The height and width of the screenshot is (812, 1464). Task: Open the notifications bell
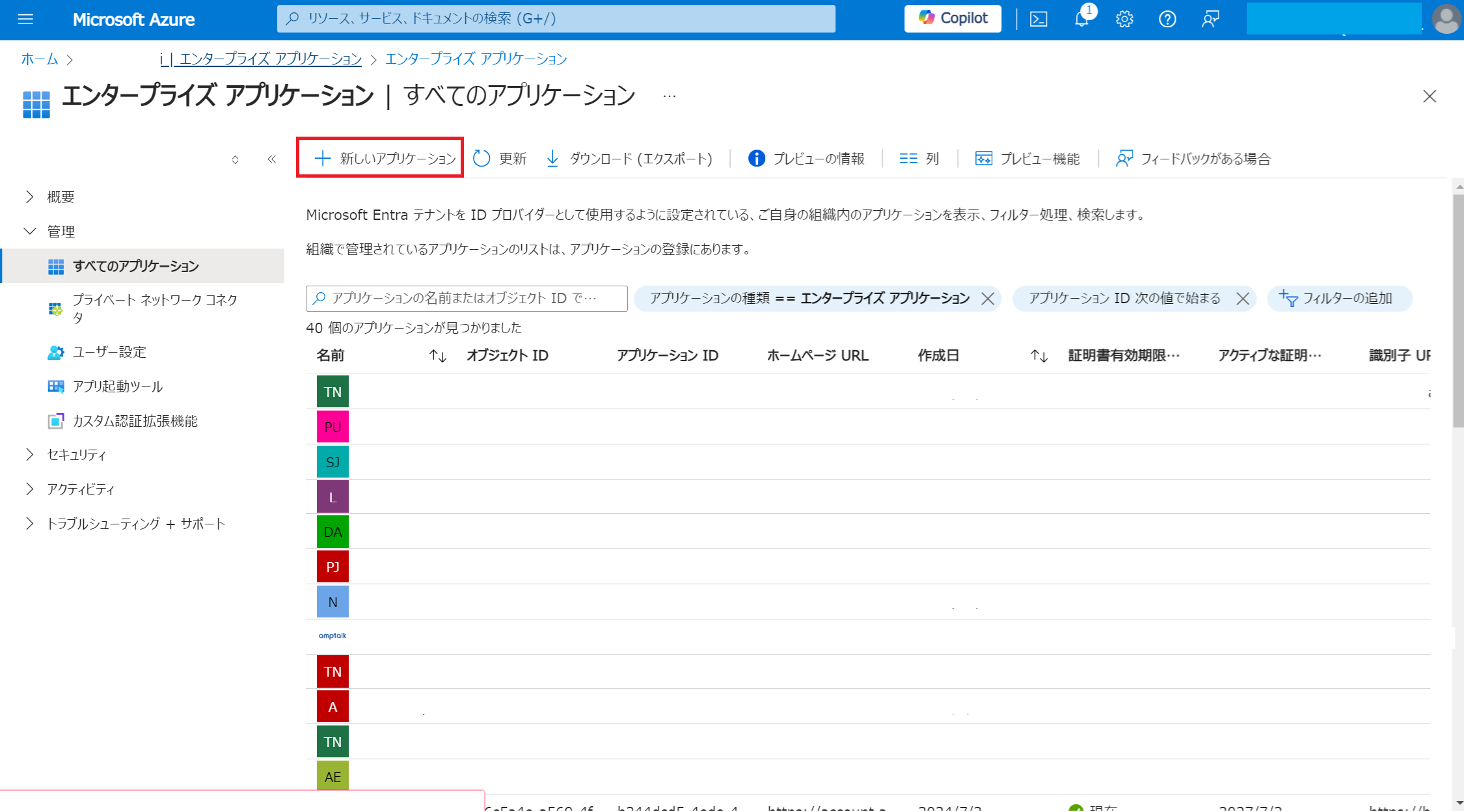click(1081, 19)
